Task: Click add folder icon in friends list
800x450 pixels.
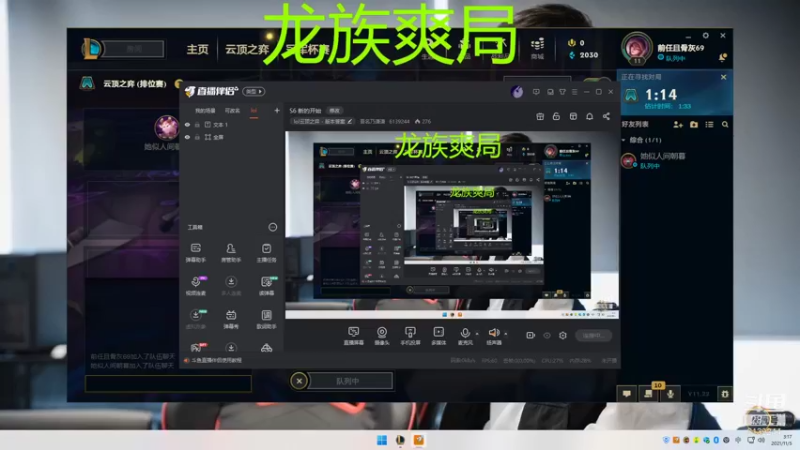Action: coord(694,124)
